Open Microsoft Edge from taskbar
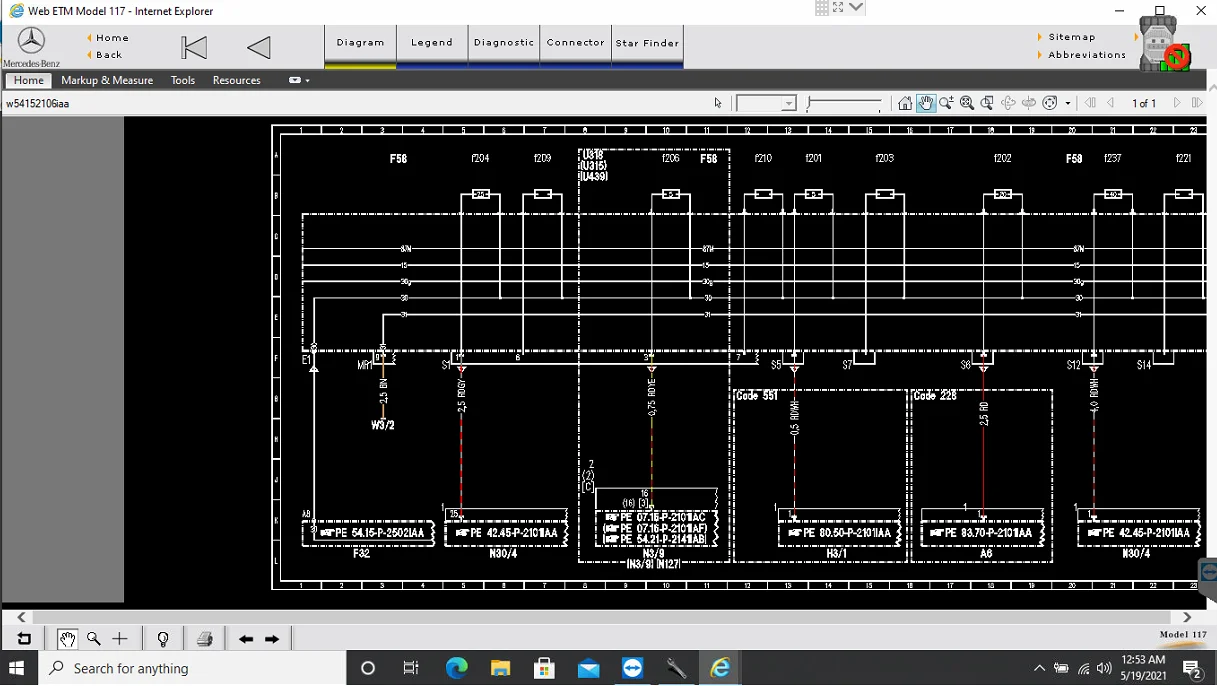1217x686 pixels. tap(456, 668)
